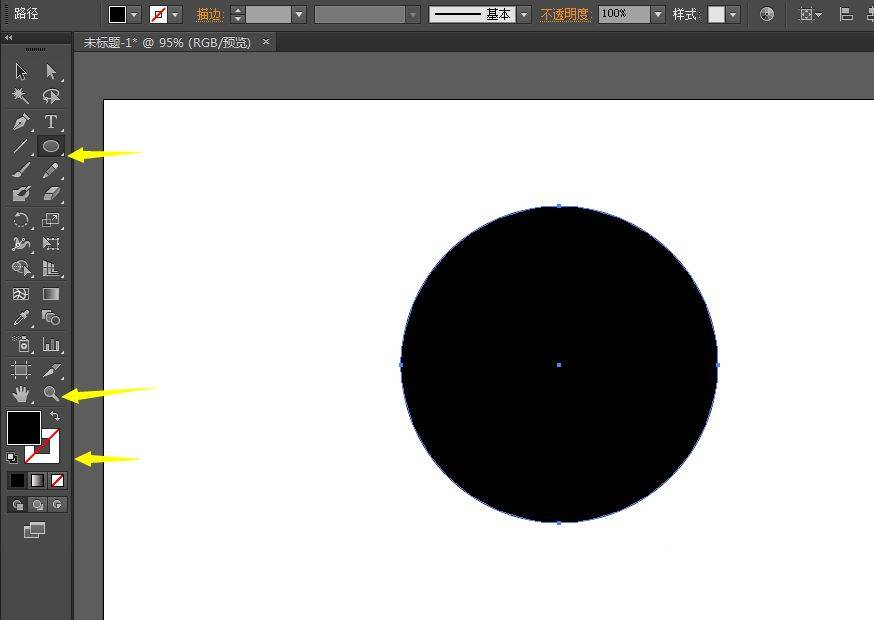Close the 未标题-1 document tab
Image resolution: width=874 pixels, height=620 pixels.
click(x=265, y=43)
